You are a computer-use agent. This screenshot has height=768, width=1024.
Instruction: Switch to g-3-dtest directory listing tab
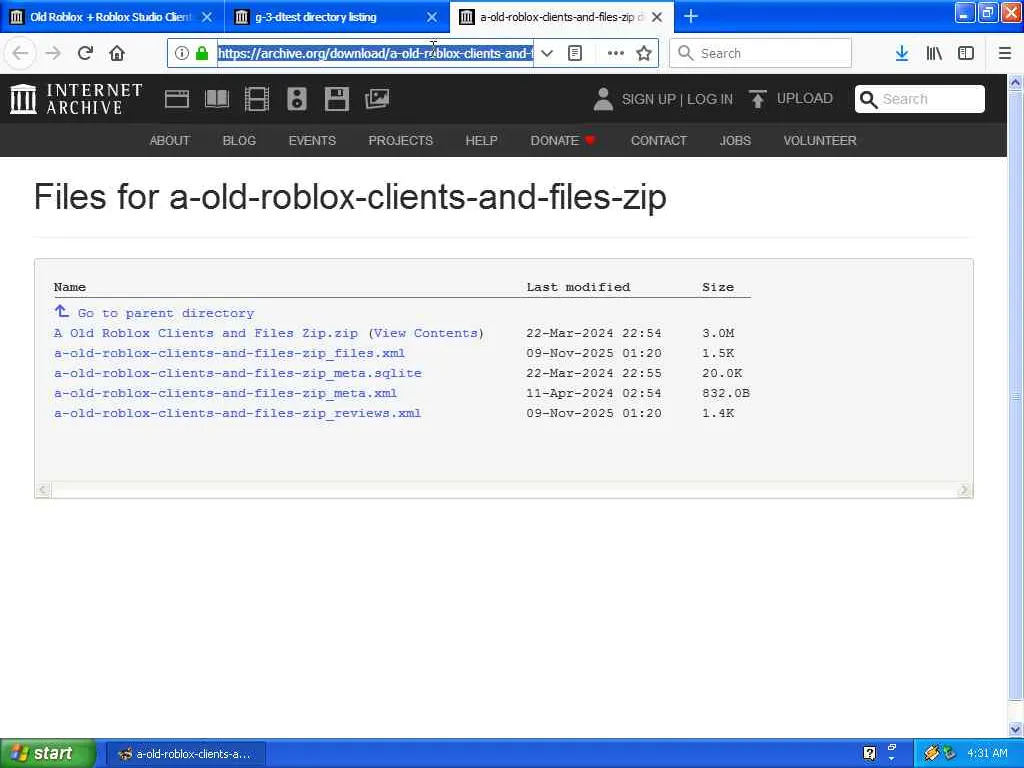[337, 17]
